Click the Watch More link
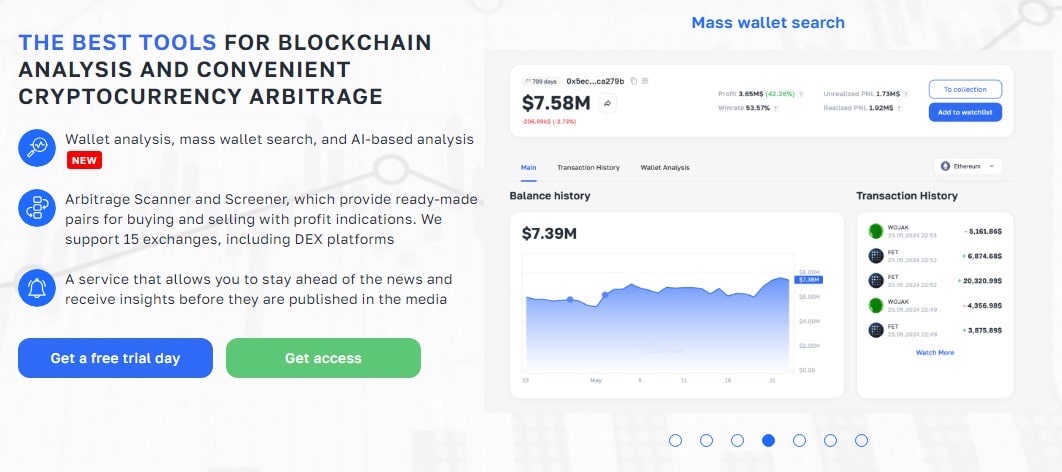Image resolution: width=1062 pixels, height=472 pixels. point(935,353)
